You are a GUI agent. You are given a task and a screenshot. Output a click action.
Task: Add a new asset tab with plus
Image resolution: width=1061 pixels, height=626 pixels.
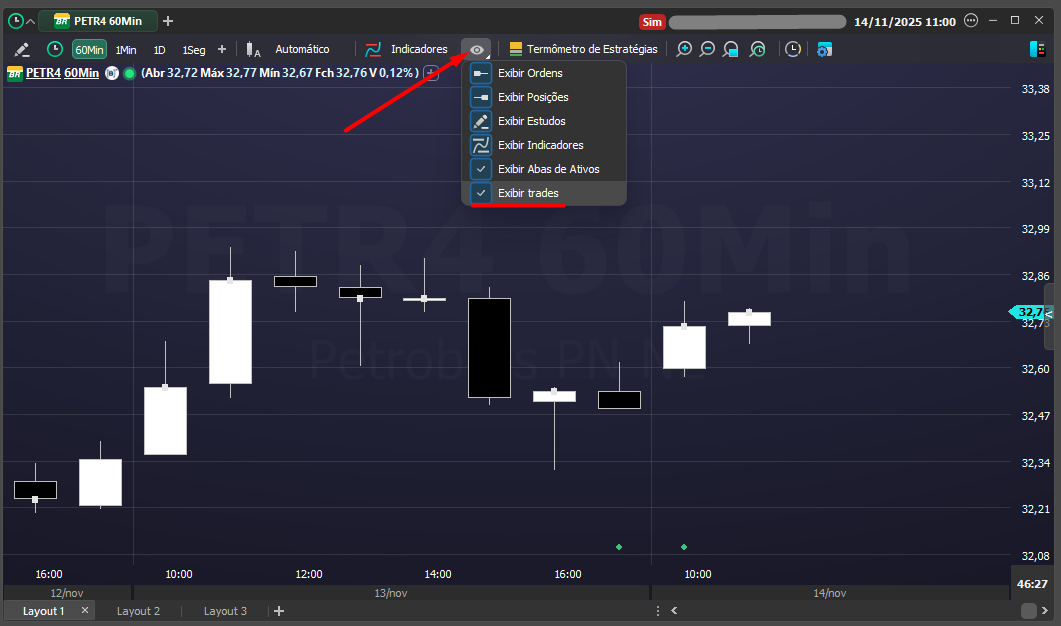click(168, 21)
